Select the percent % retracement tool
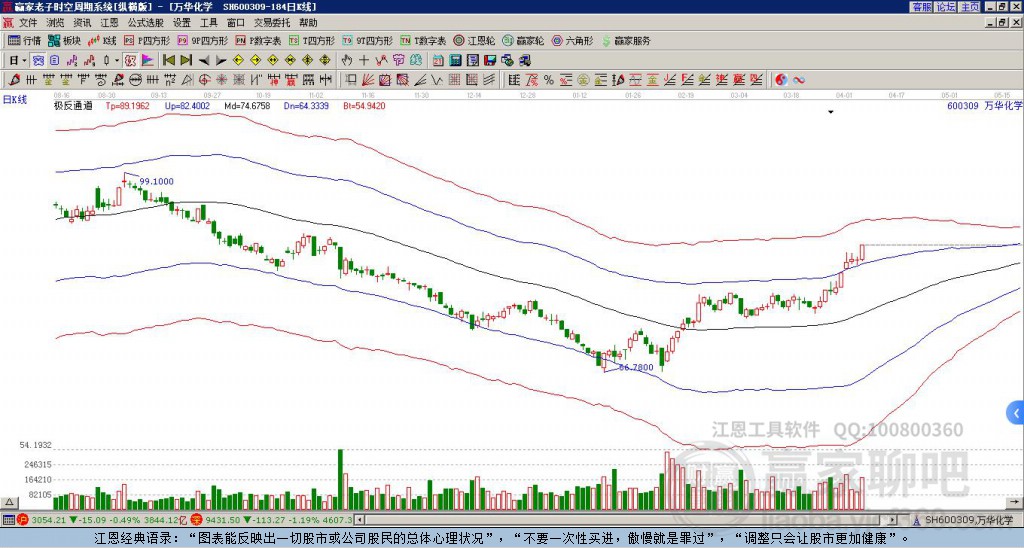The height and width of the screenshot is (548, 1024). (x=549, y=80)
